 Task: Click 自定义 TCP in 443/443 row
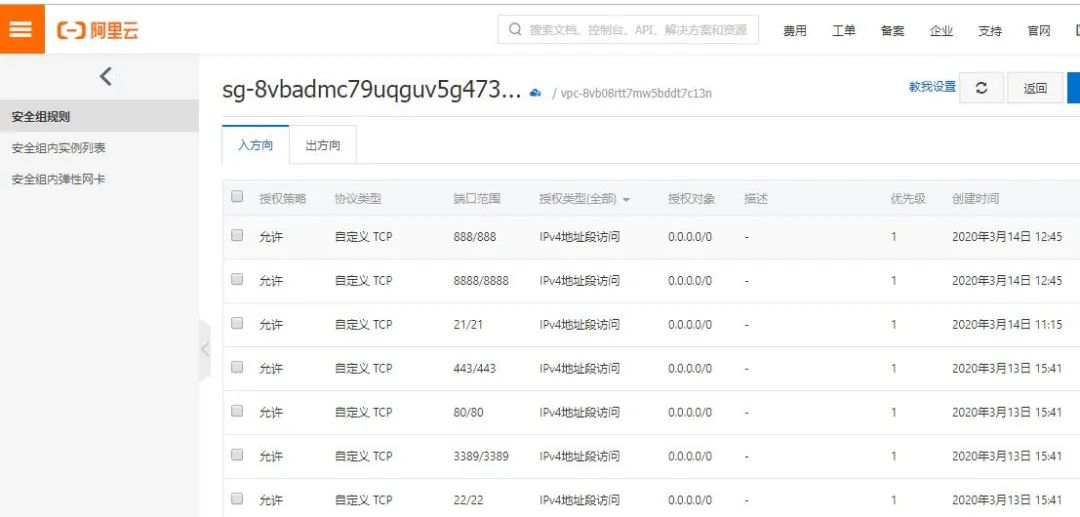[x=363, y=368]
